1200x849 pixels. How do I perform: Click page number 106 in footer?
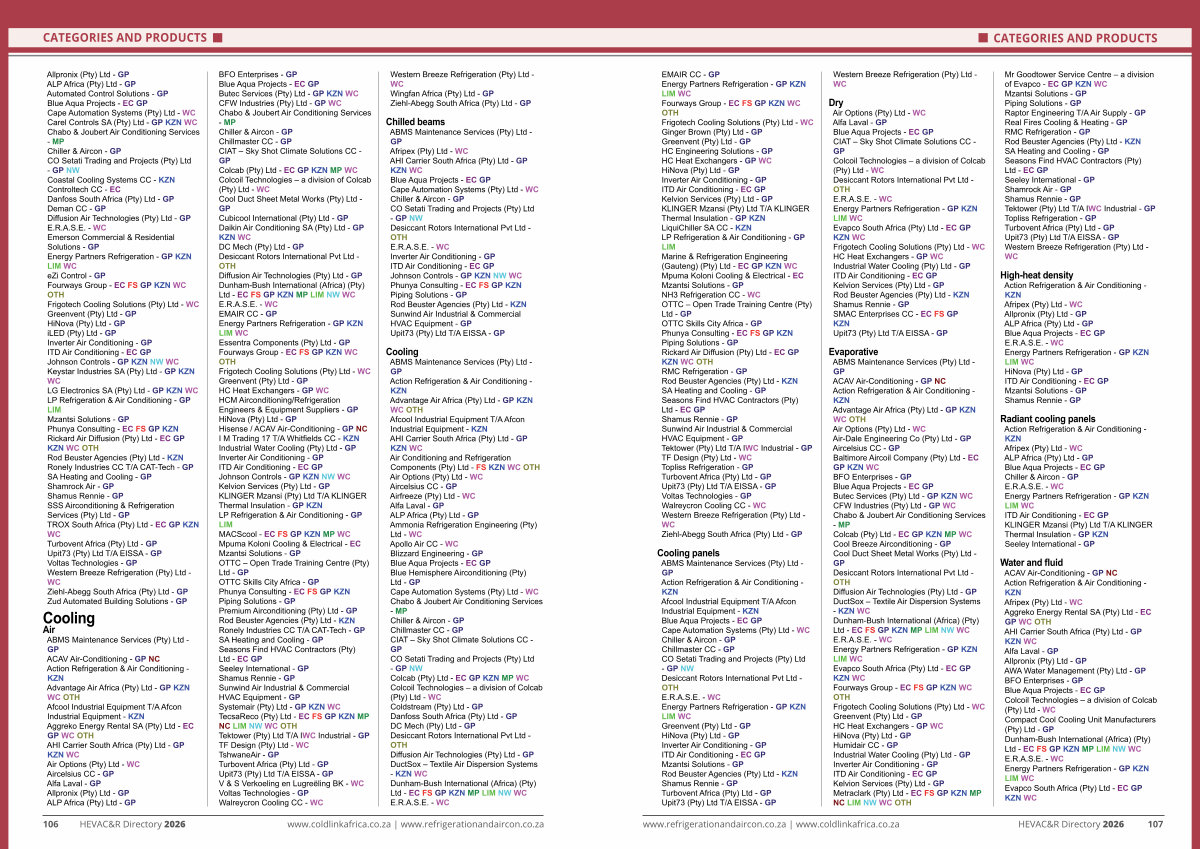[x=50, y=824]
